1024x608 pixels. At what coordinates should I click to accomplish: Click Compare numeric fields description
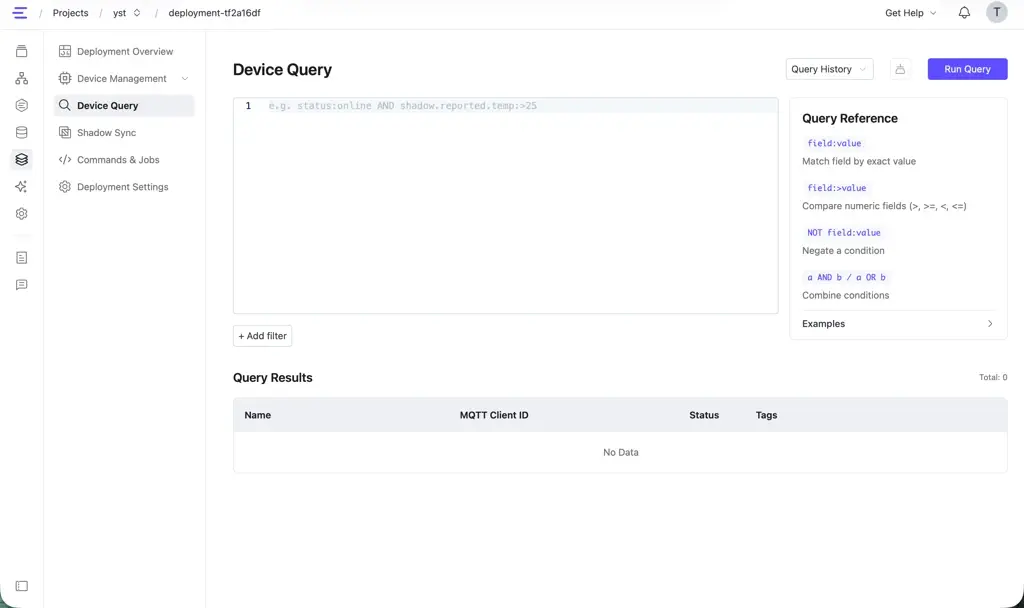[x=884, y=206]
